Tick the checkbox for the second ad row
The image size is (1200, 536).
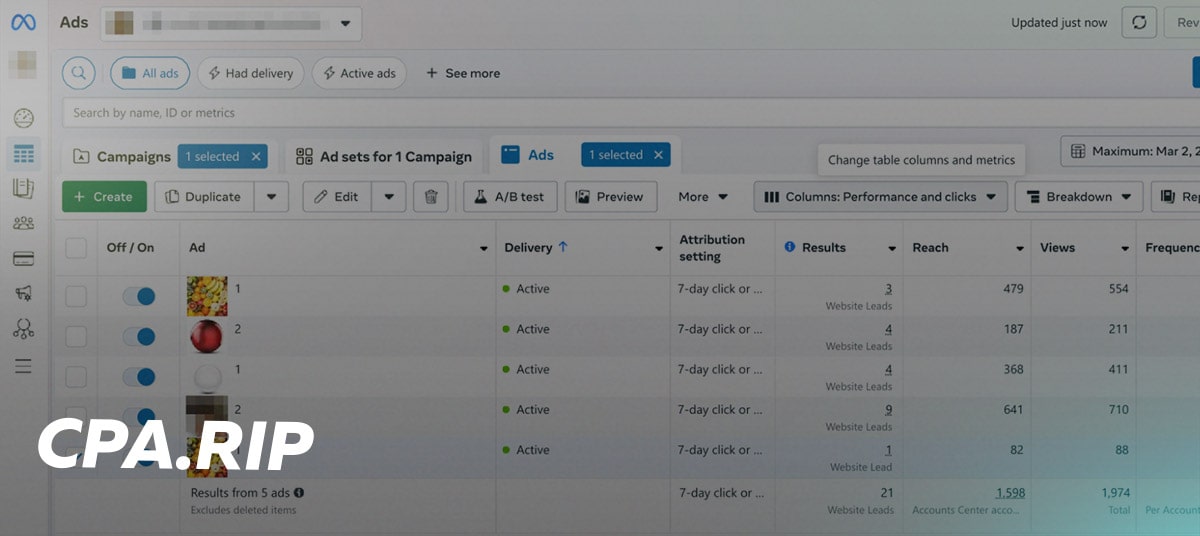point(76,337)
